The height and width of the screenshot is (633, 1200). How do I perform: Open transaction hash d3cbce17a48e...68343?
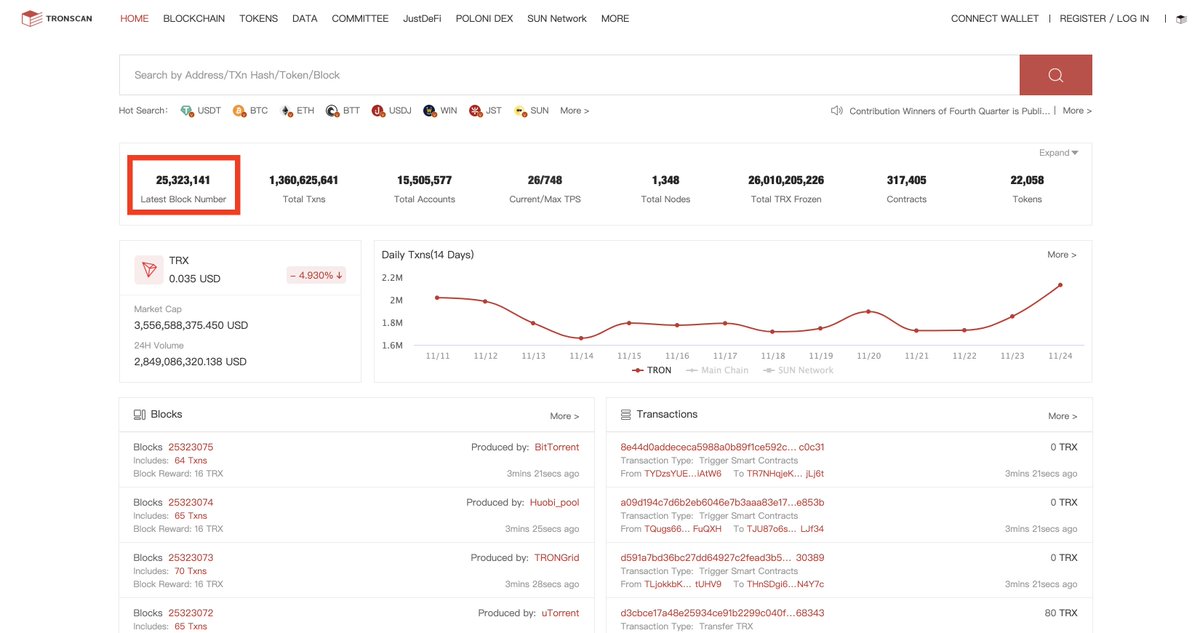[722, 612]
